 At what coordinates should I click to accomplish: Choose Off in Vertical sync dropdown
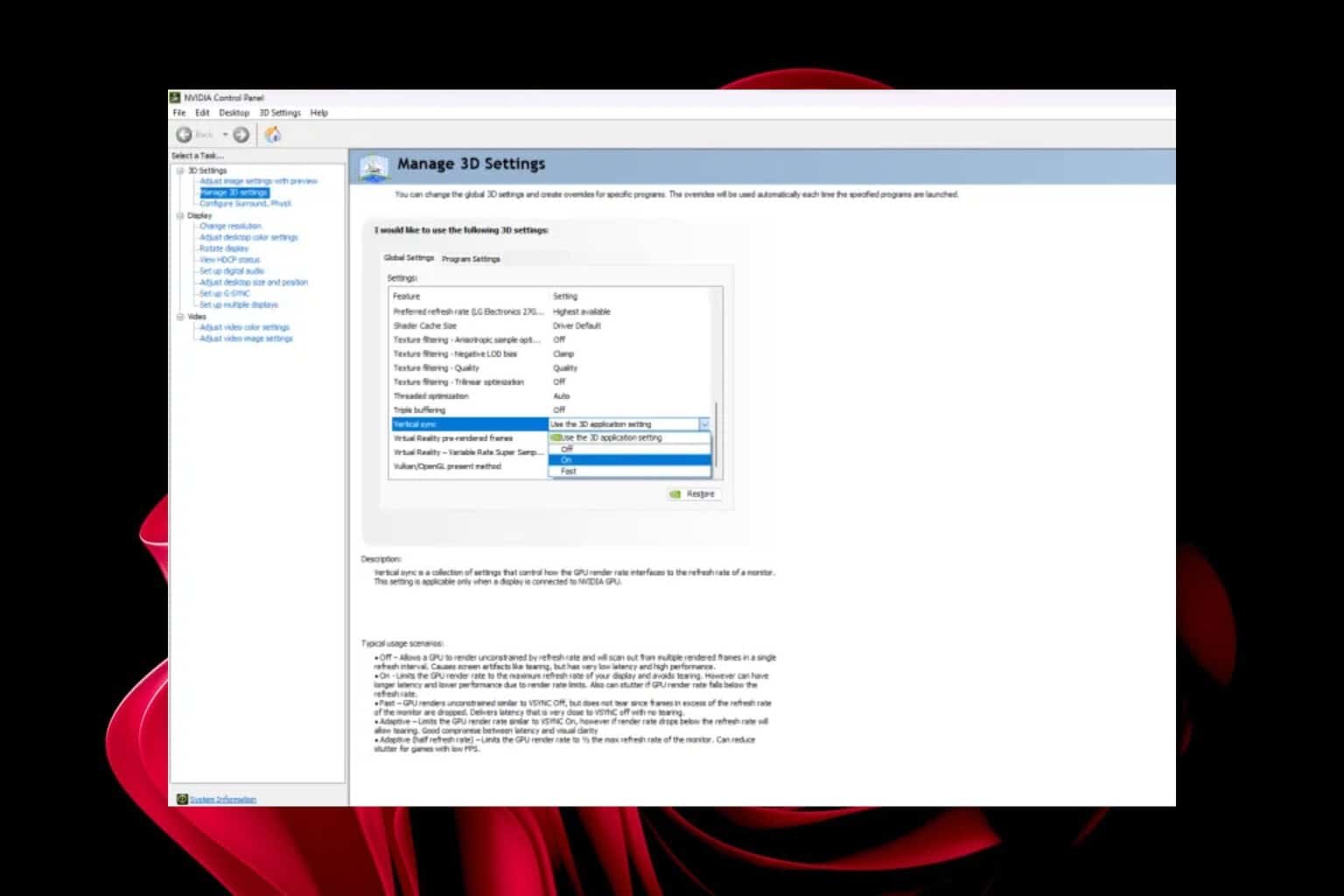click(629, 449)
